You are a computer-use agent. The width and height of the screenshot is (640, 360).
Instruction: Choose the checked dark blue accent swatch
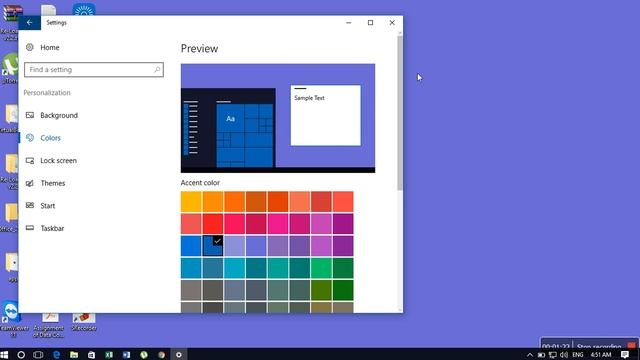(213, 246)
